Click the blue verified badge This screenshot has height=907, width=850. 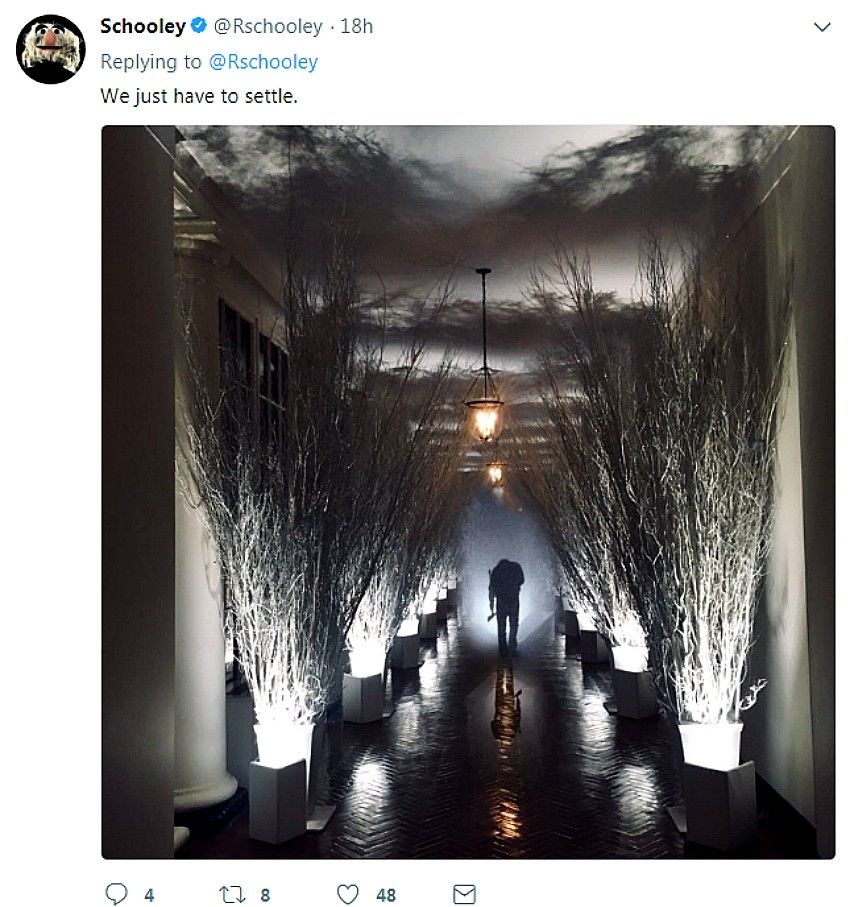pos(198,25)
